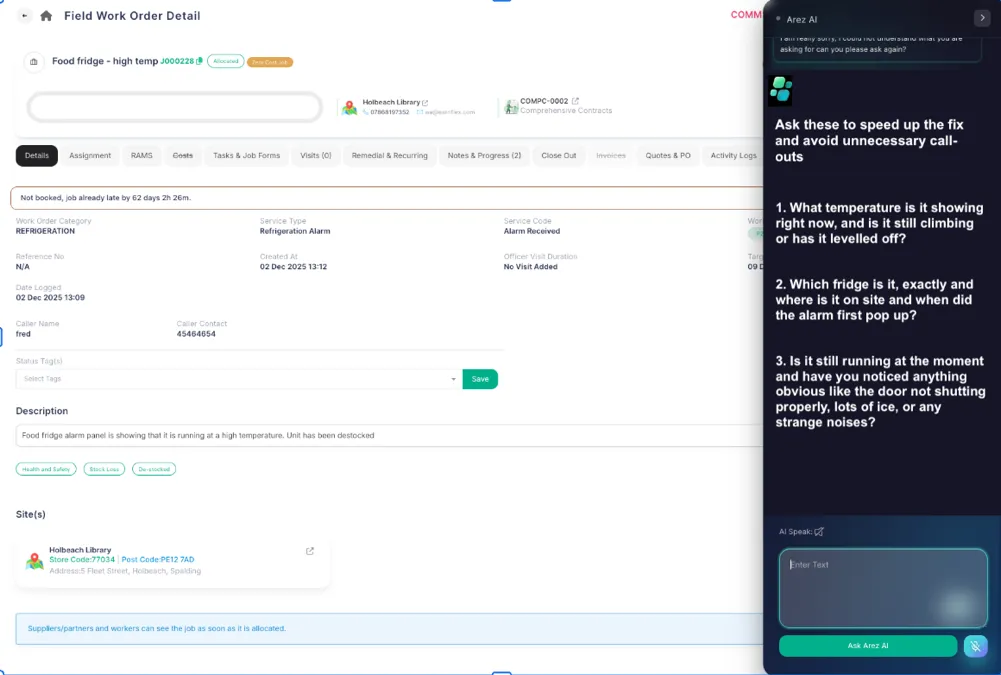
Task: Click the back arrow button
Action: point(24,16)
